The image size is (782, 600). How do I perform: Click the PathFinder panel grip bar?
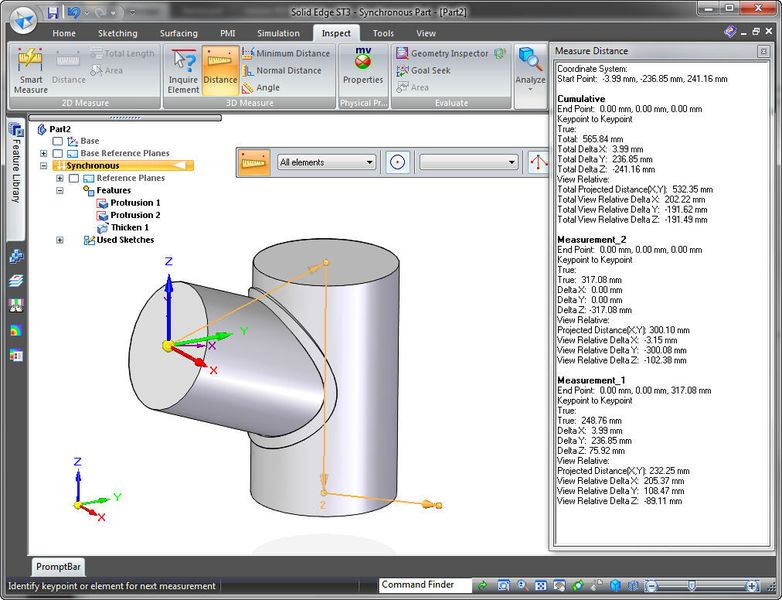tap(125, 118)
